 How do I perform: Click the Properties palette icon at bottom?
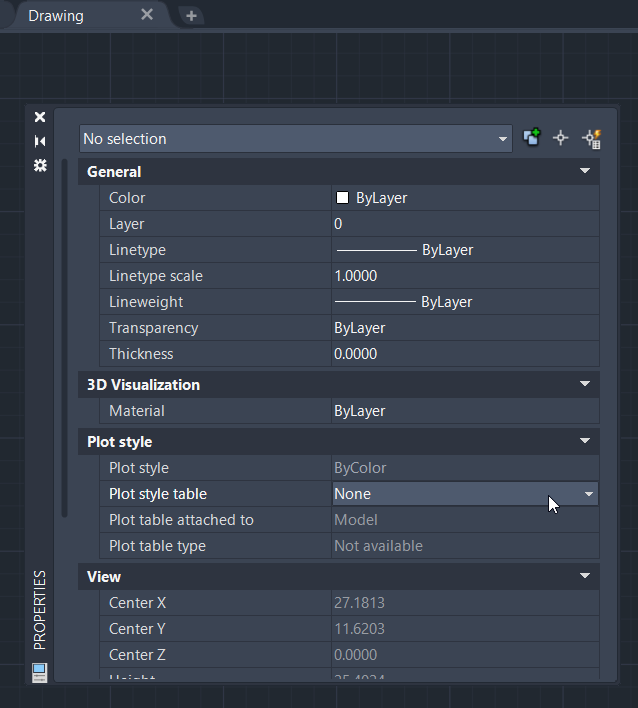pos(40,672)
